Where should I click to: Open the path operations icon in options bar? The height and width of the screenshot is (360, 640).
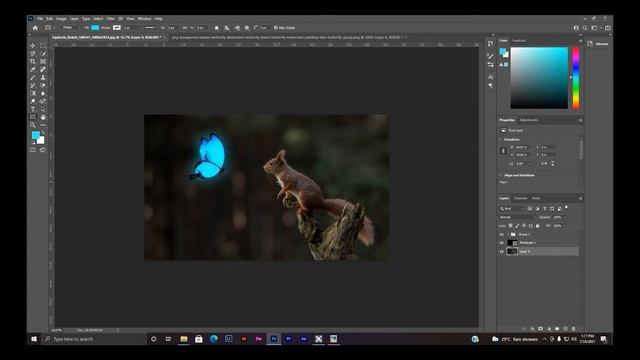pyautogui.click(x=217, y=28)
